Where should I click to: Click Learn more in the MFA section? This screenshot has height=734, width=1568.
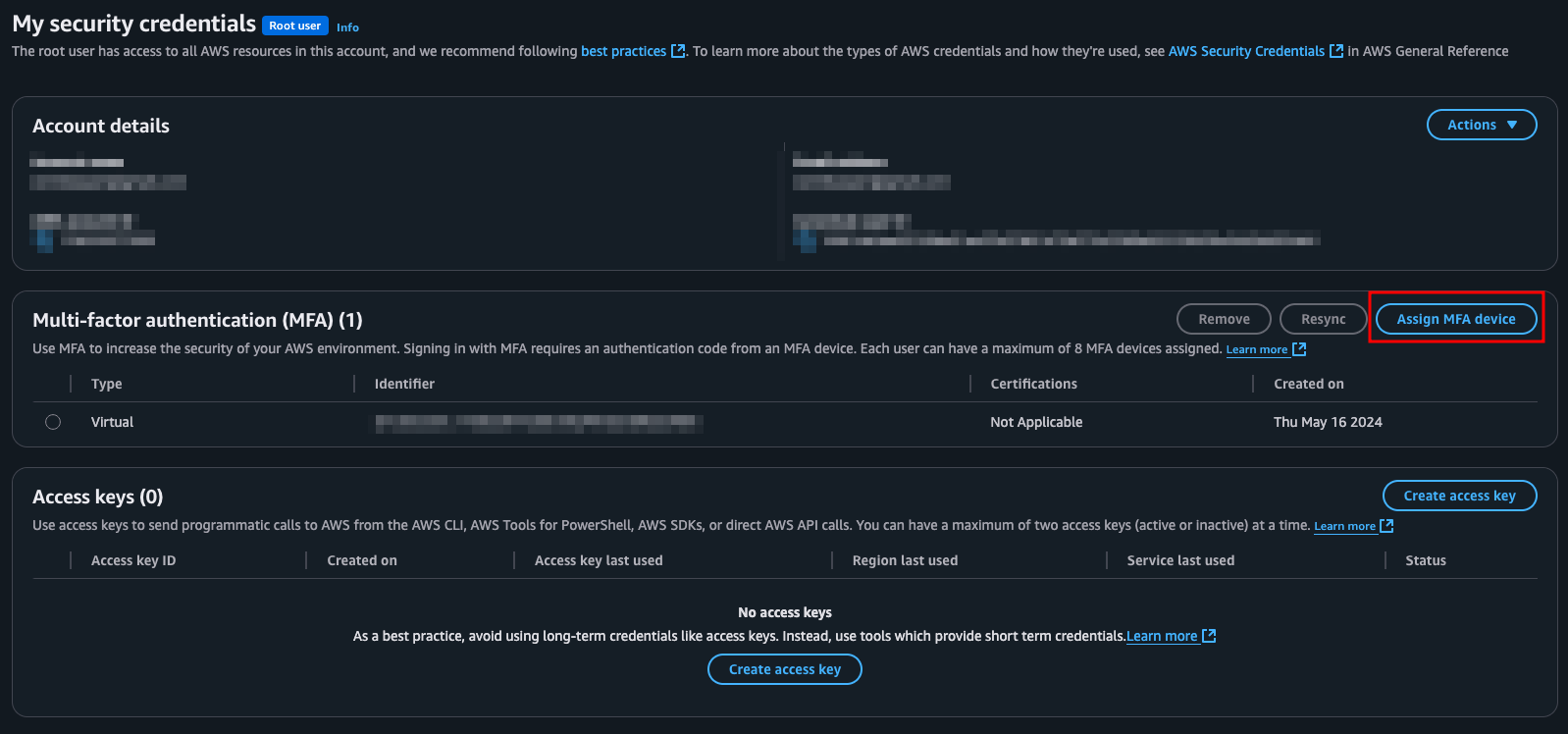tap(1259, 349)
